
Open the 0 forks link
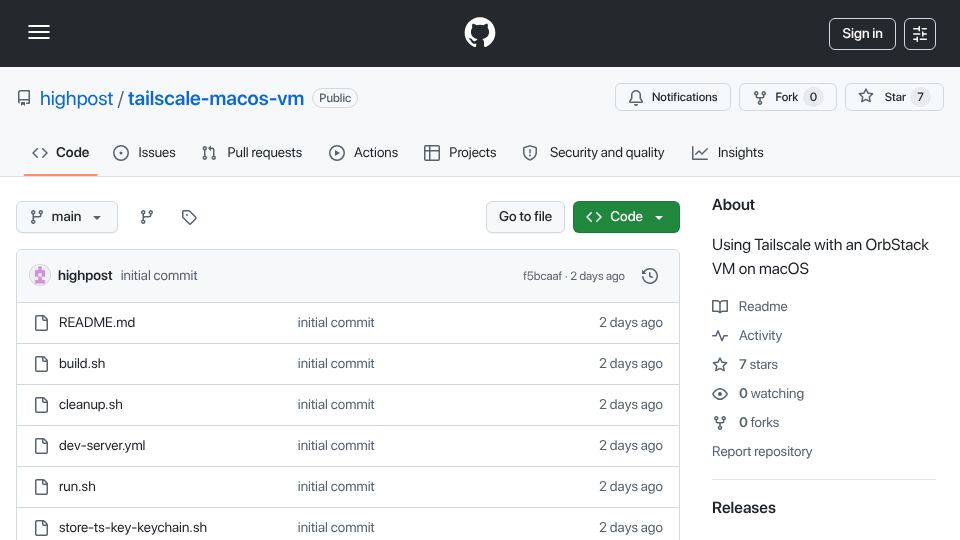[x=746, y=422]
